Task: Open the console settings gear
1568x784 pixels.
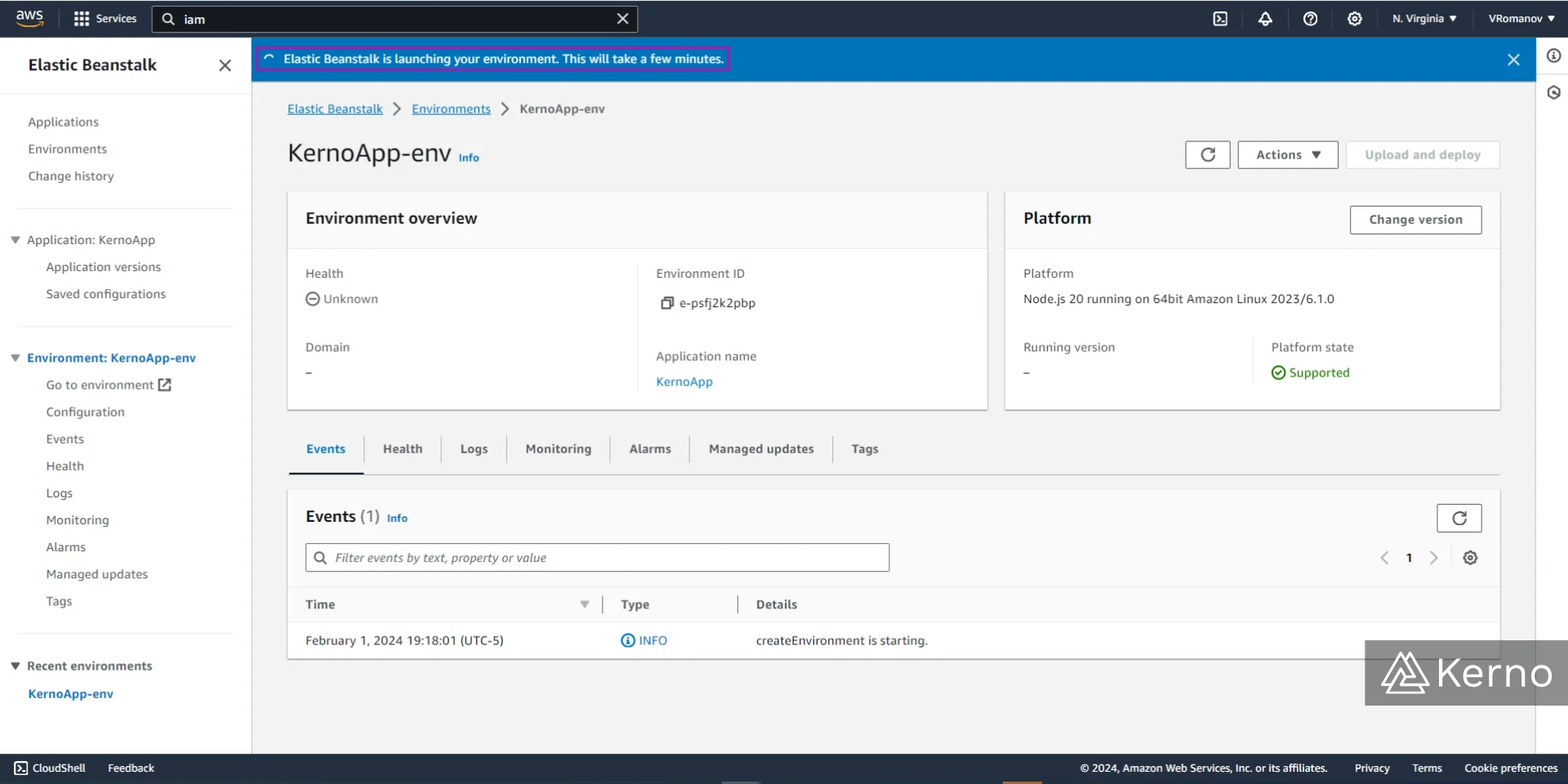Action: (1355, 19)
